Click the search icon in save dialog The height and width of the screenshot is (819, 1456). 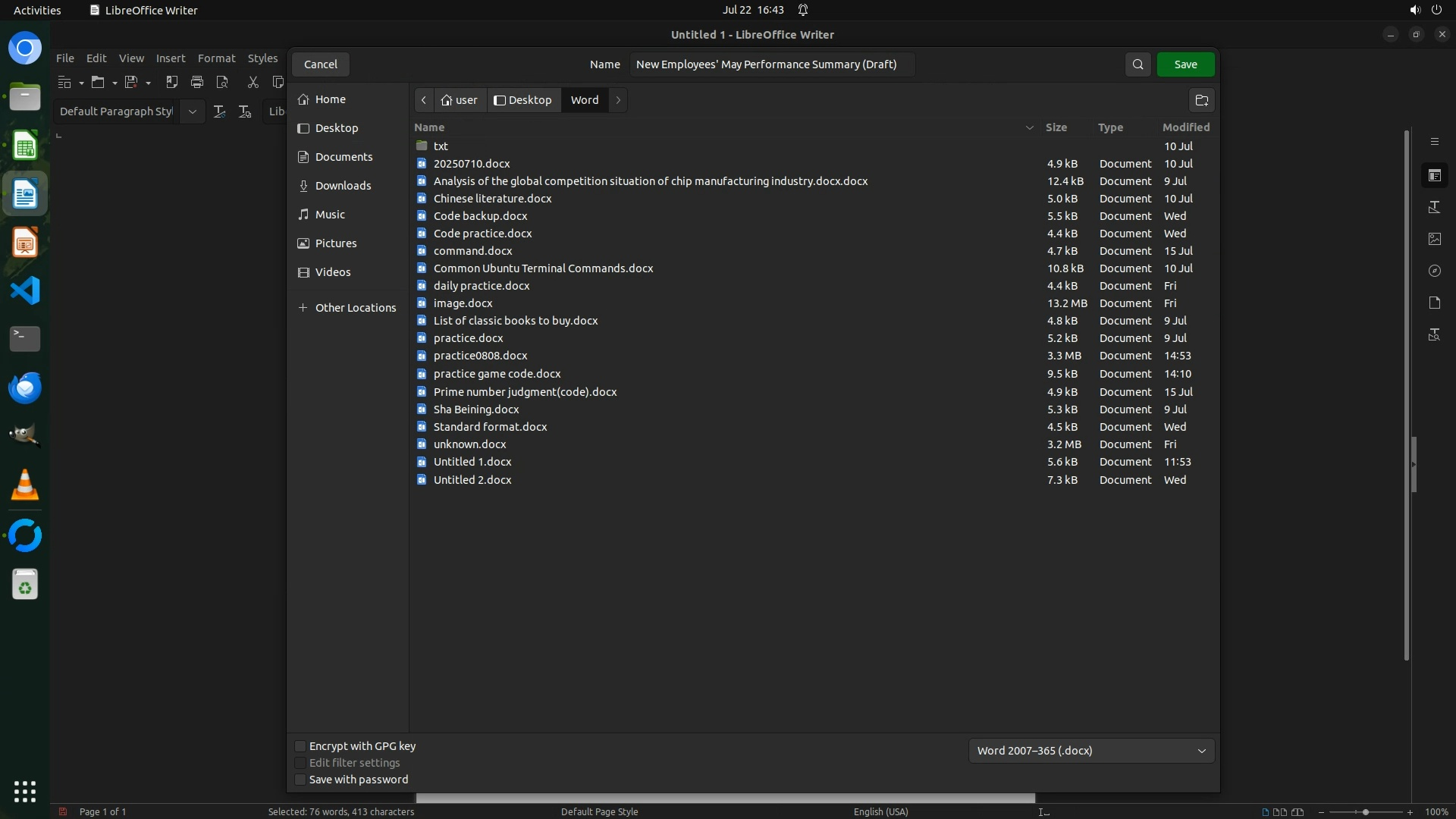point(1137,64)
